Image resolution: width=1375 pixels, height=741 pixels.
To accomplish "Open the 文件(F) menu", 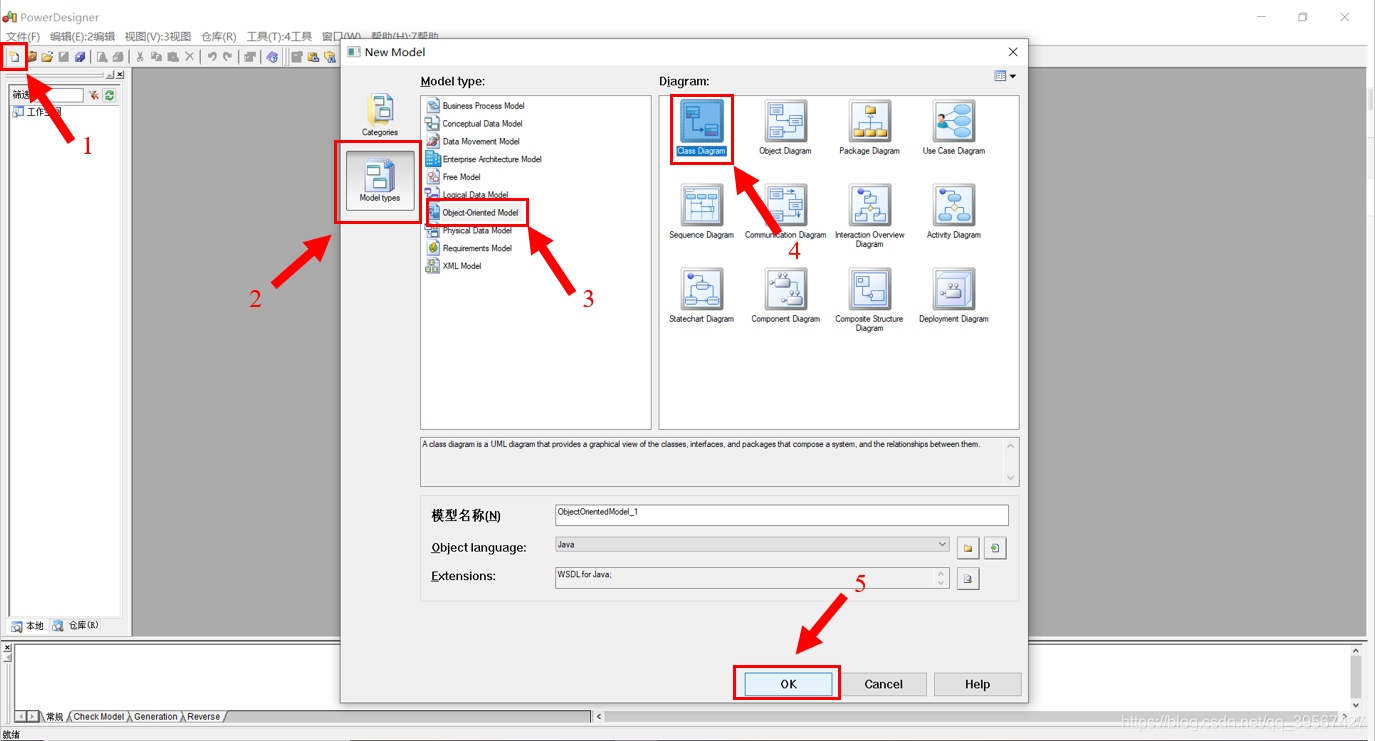I will pos(23,36).
